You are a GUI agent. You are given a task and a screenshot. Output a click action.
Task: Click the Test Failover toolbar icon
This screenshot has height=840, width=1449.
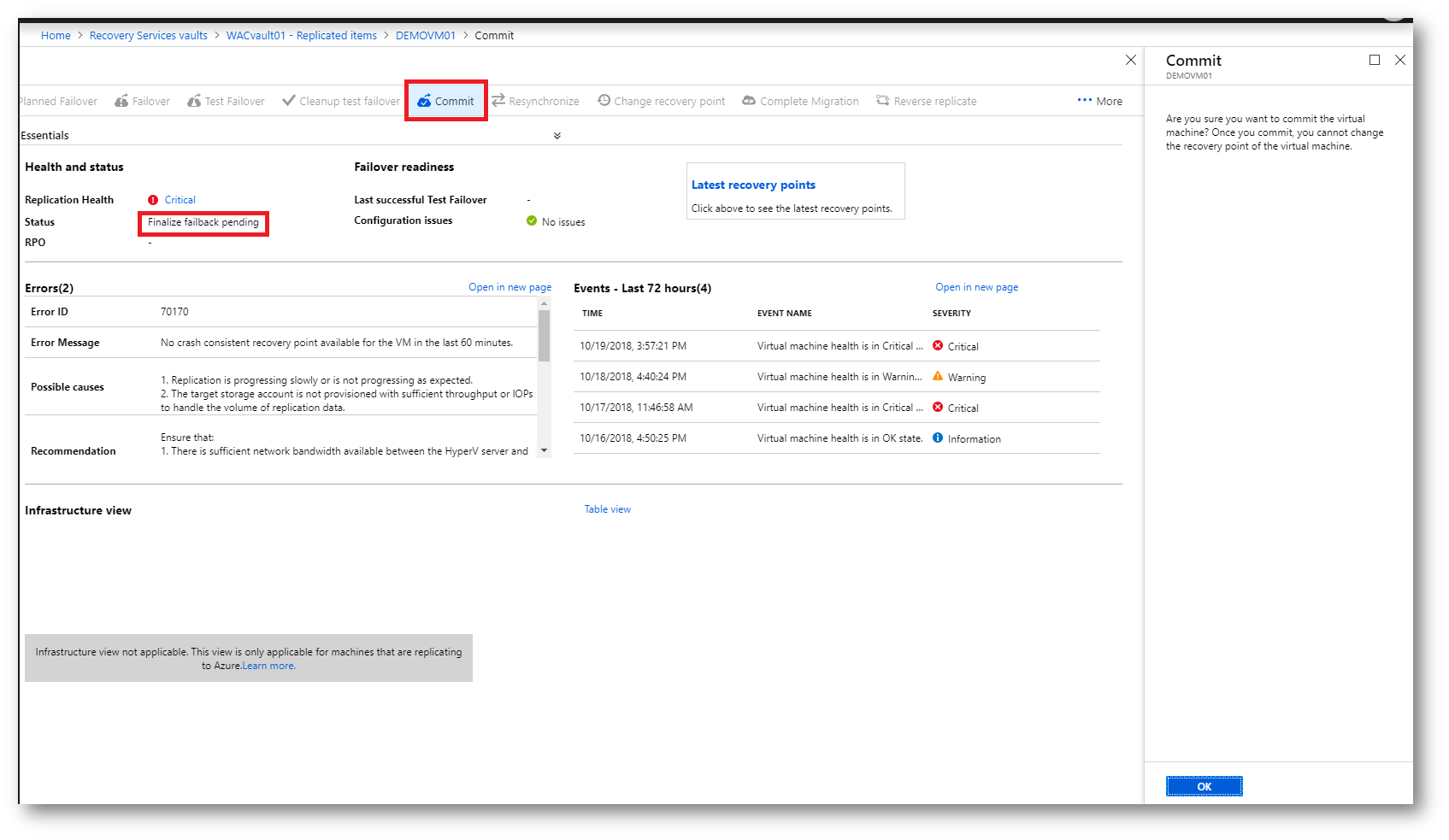click(194, 101)
